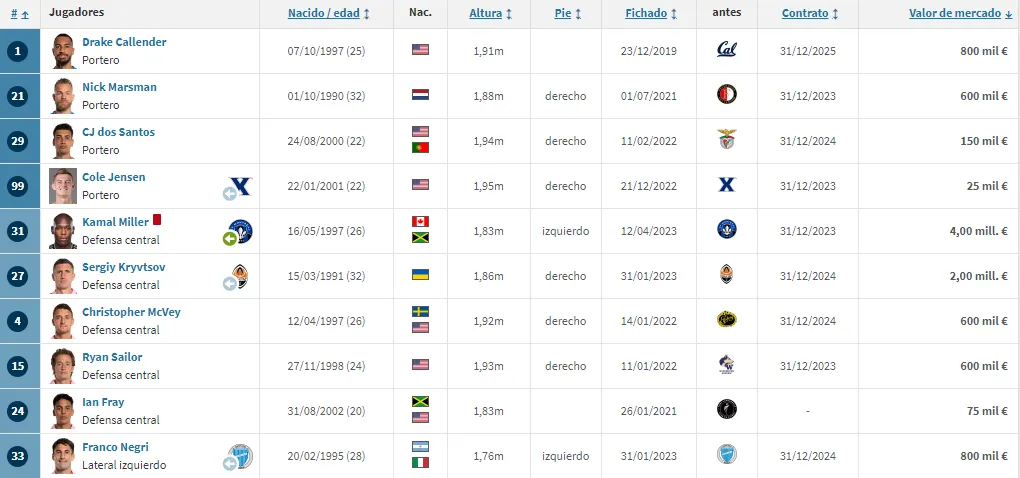Click the red card icon next to Kamal Miller
Screen dimensions: 1020x478
click(x=157, y=221)
